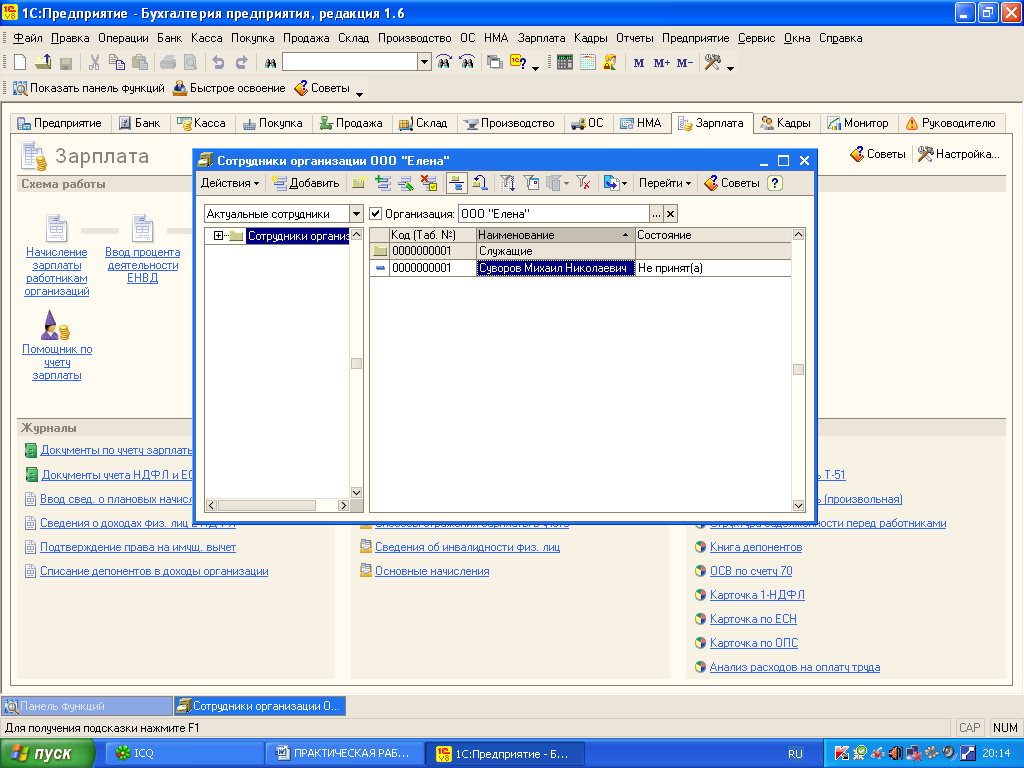Click the right arrow of the tree horizontal scrollbar
Screen dimensions: 1024x768
pos(344,505)
